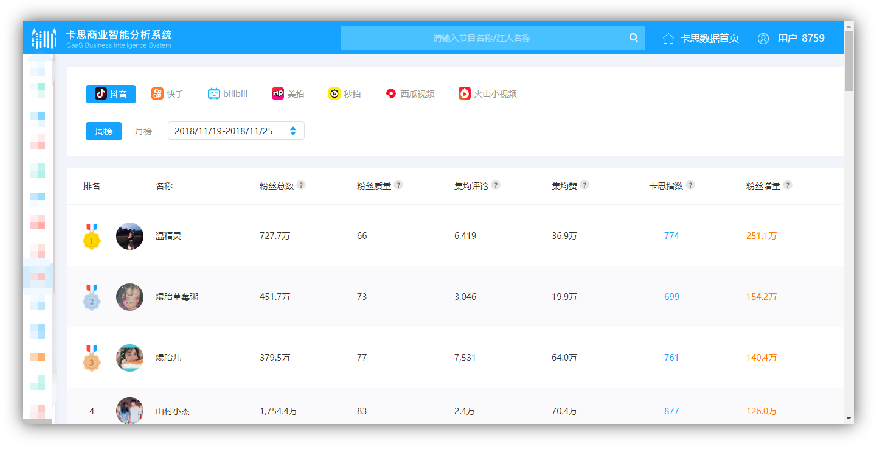Click the help icon next to 集均评论
Image resolution: width=880 pixels, height=450 pixels.
[x=496, y=185]
